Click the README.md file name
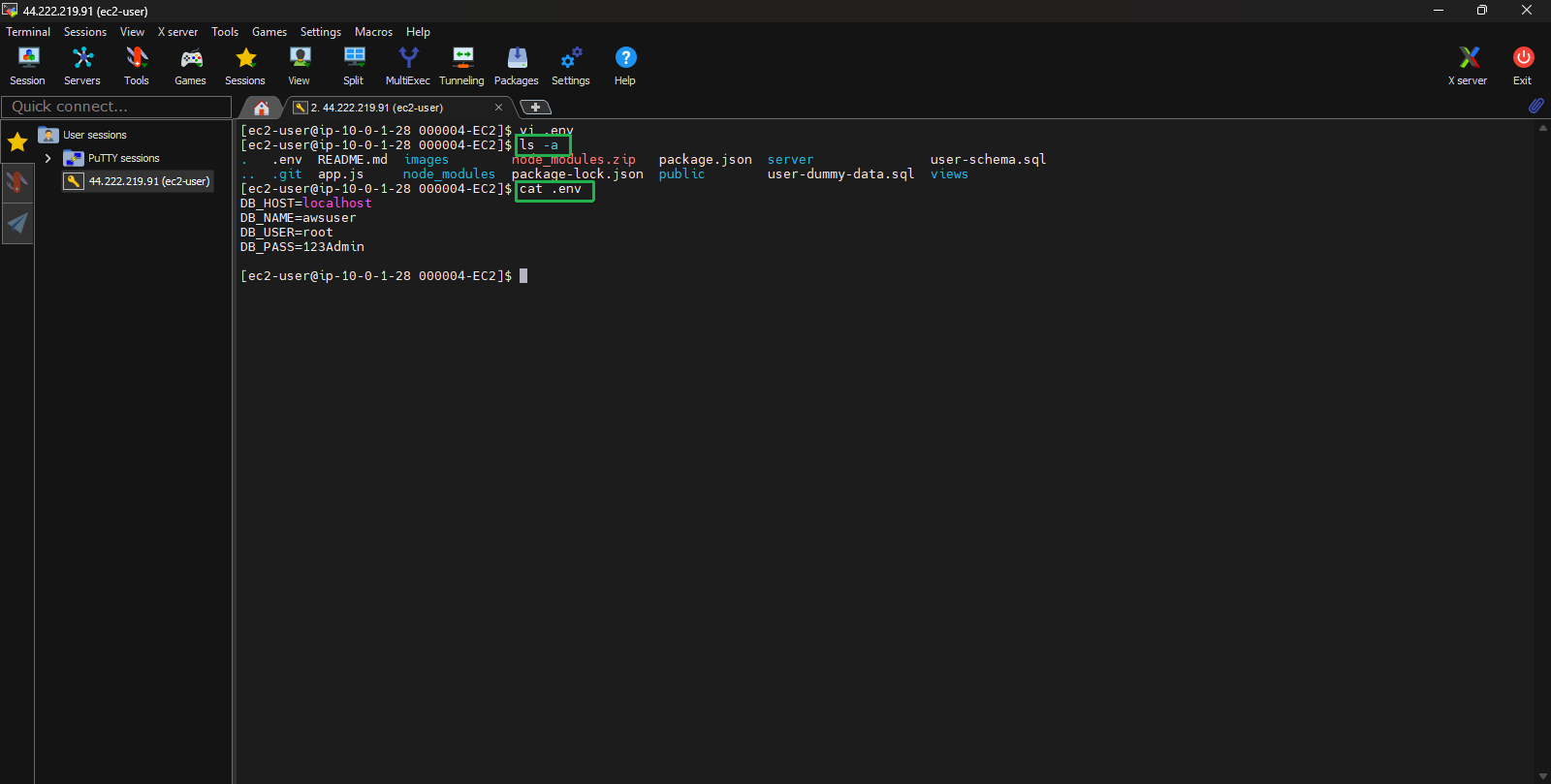 click(352, 160)
